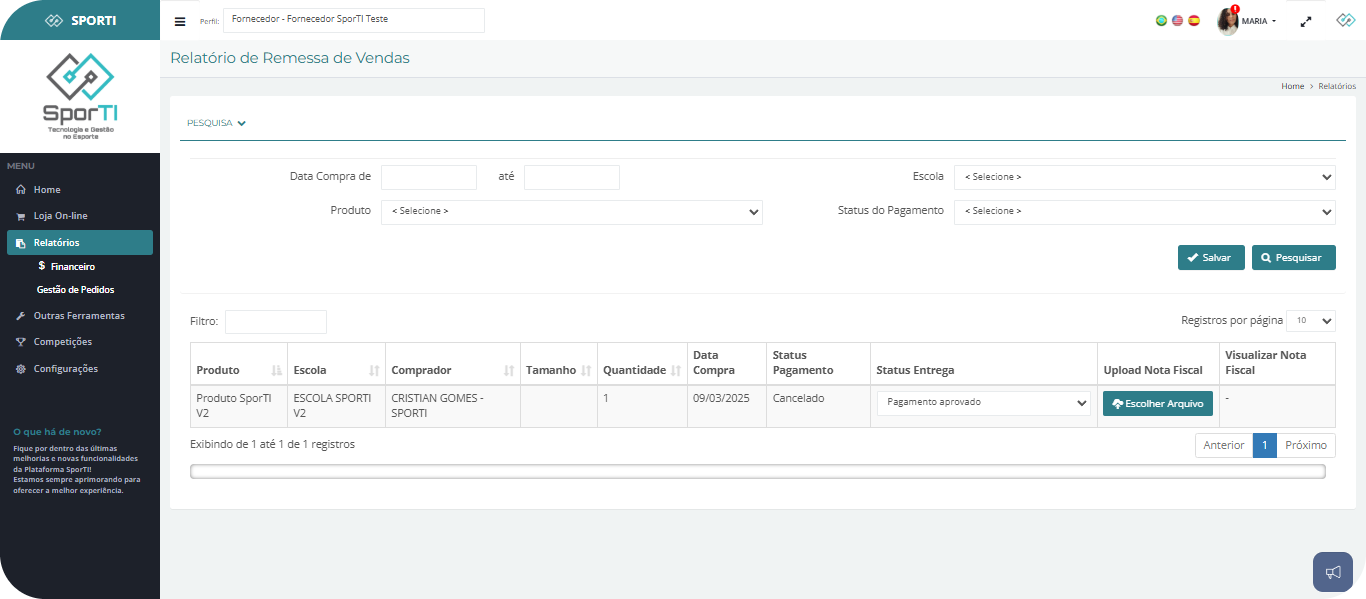This screenshot has height=599, width=1366.
Task: Open Loja On-line in sidebar
Action: [61, 216]
